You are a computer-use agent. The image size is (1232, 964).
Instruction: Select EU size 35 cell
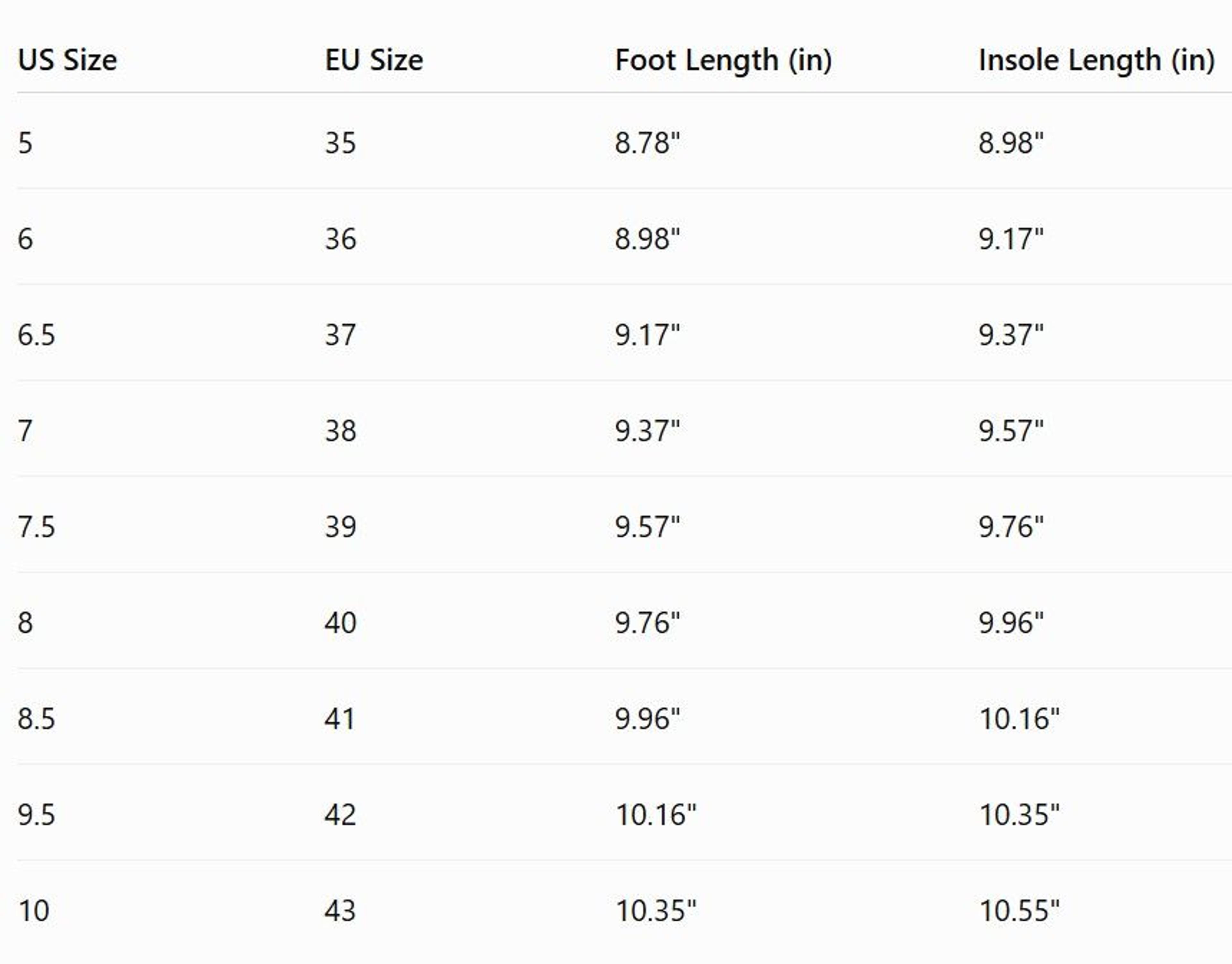(x=340, y=143)
